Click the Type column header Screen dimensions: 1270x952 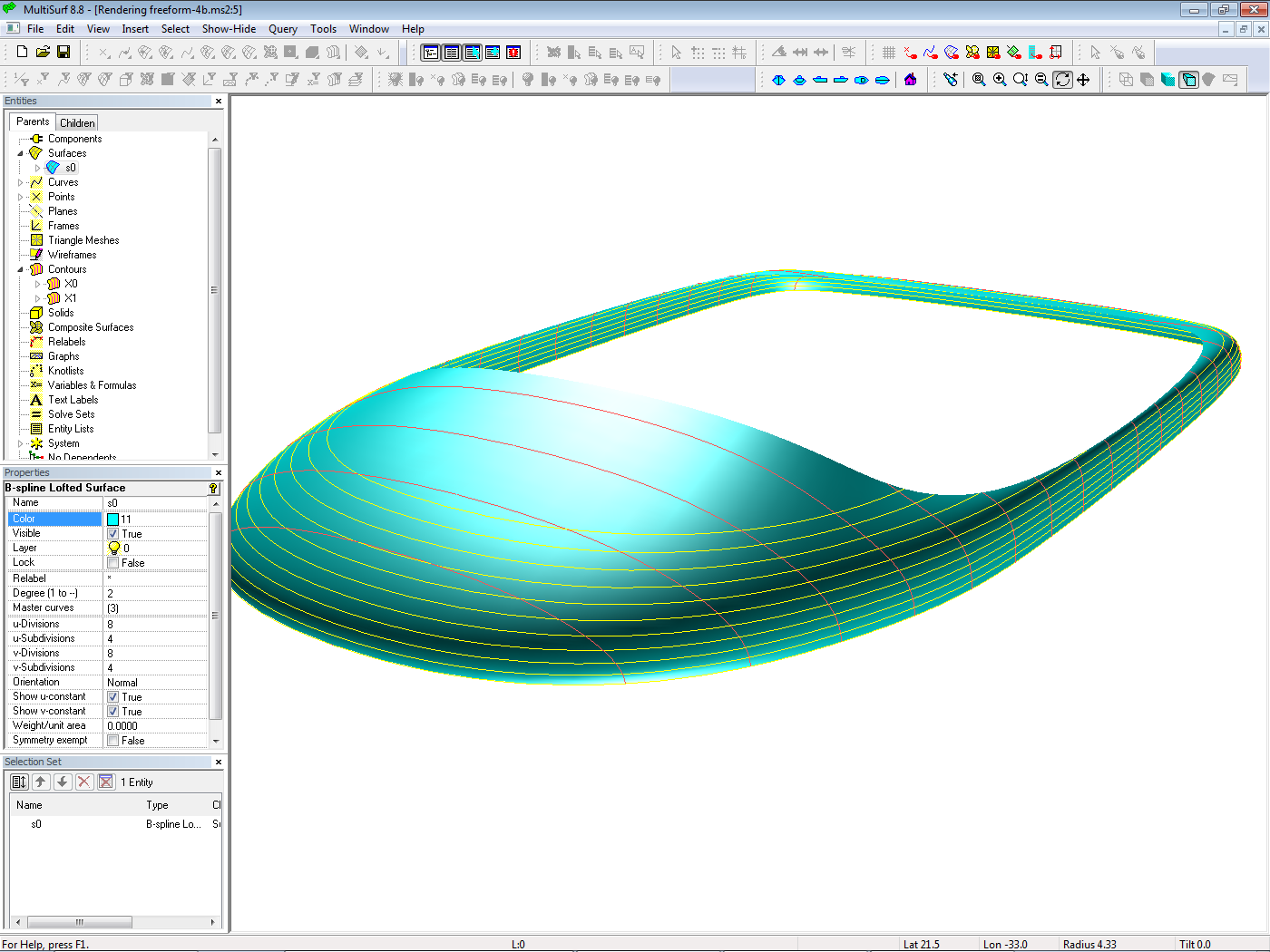157,805
